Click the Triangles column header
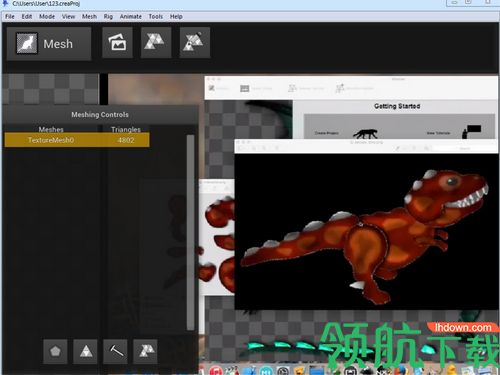Viewport: 500px width, 375px height. pos(126,129)
